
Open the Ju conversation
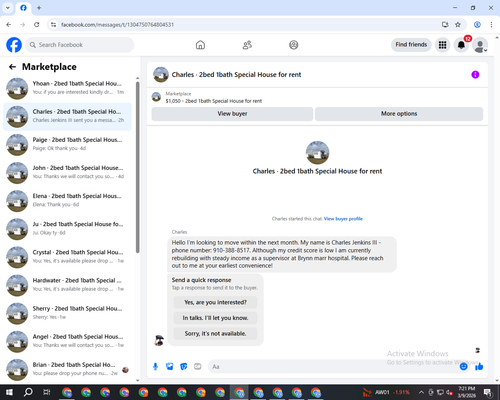(67, 229)
